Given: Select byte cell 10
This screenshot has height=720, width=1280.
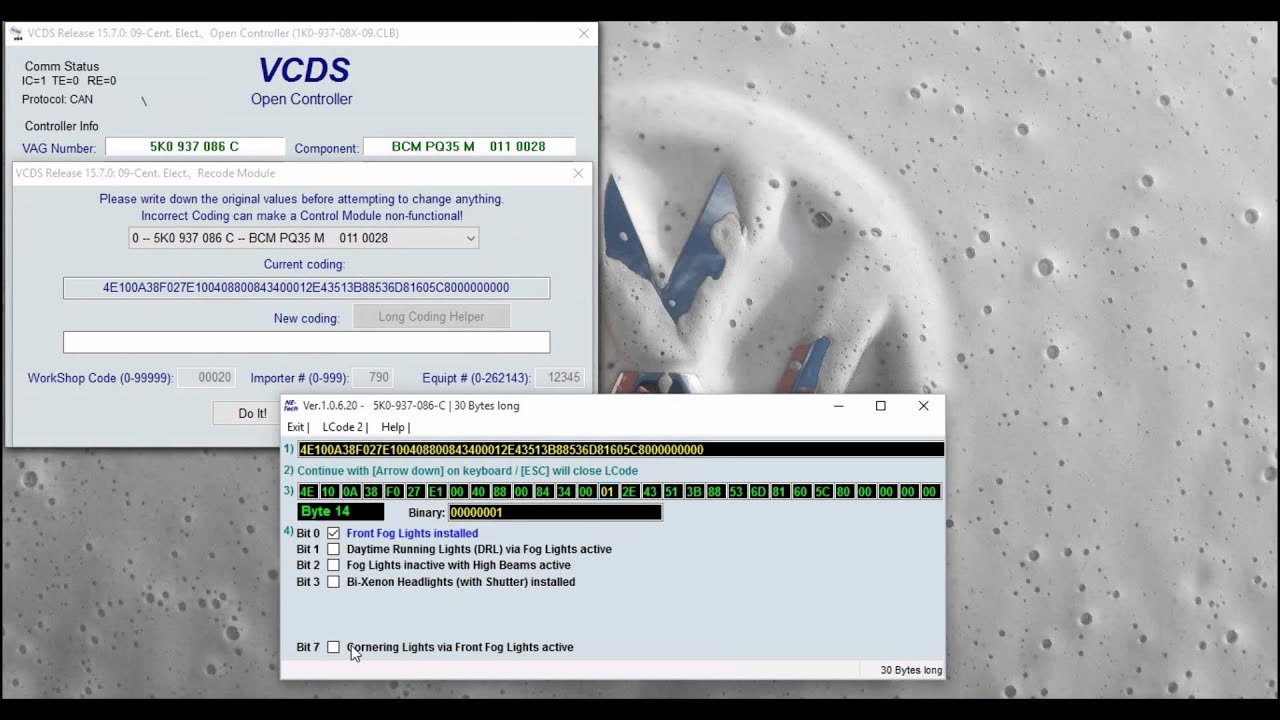Looking at the screenshot, I should pyautogui.click(x=329, y=491).
